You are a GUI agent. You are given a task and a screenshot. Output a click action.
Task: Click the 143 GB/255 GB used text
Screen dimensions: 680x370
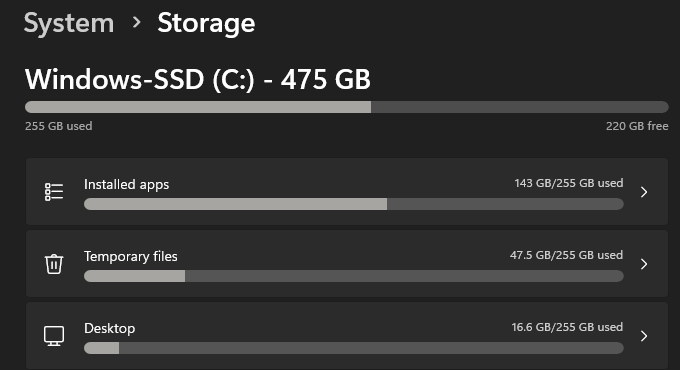[x=569, y=183]
